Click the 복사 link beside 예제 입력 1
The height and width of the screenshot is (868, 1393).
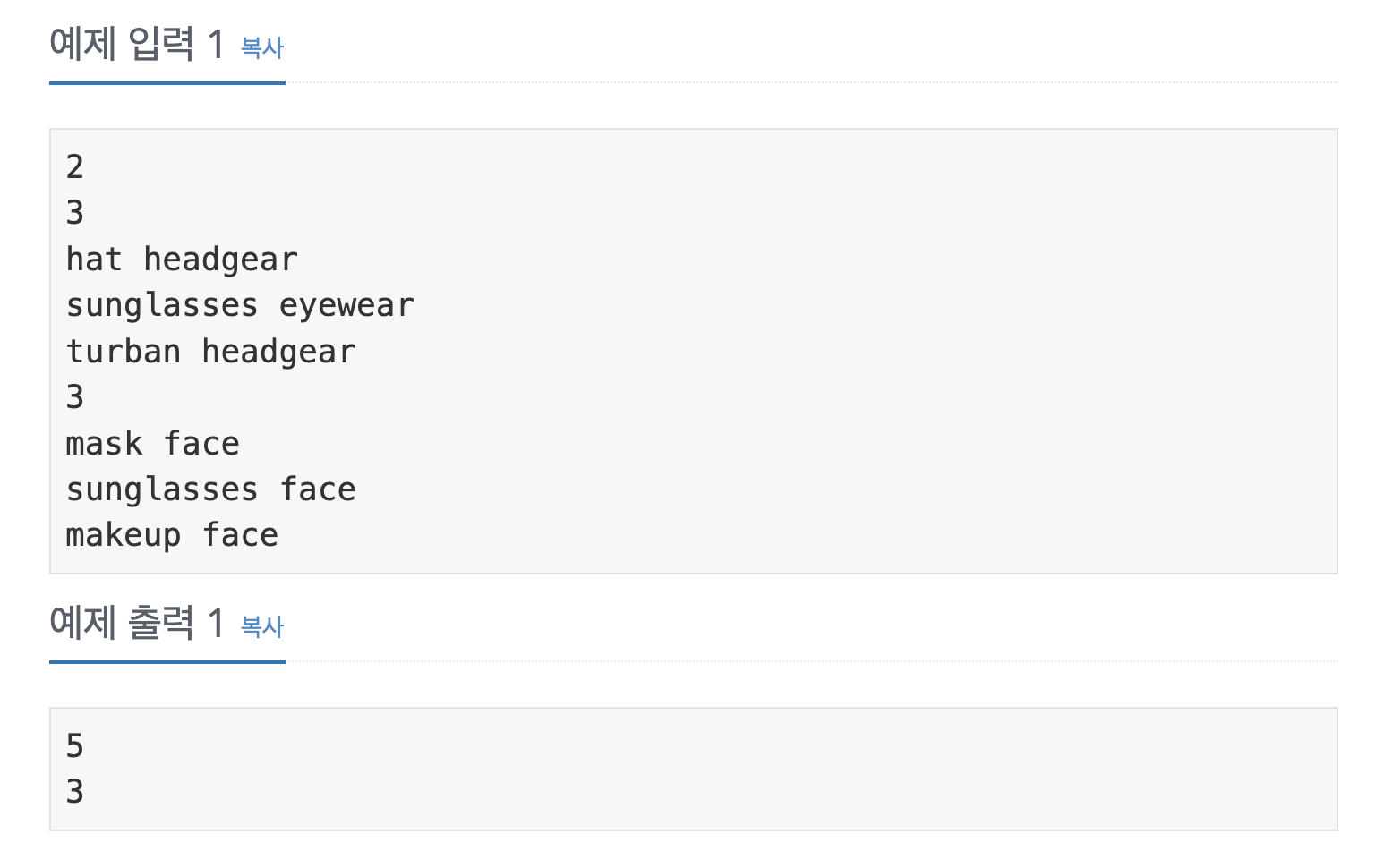tap(262, 47)
